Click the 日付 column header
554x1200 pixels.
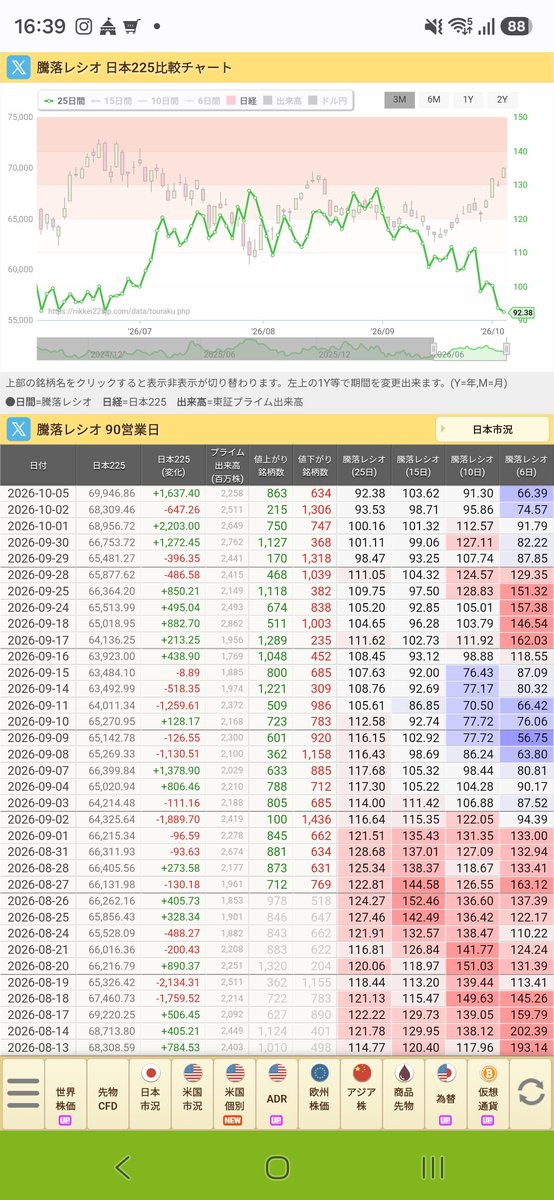pos(37,465)
